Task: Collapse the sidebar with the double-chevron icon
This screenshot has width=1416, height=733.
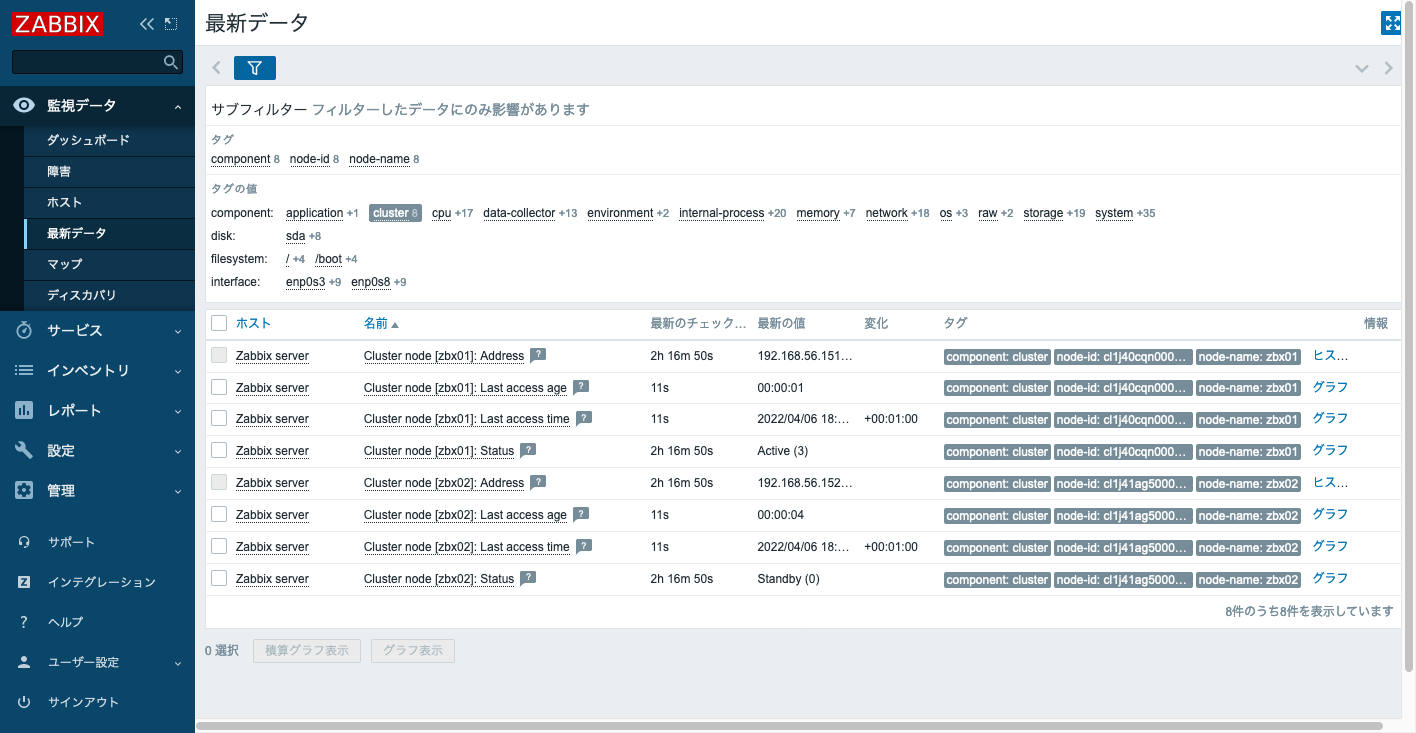Action: tap(146, 23)
